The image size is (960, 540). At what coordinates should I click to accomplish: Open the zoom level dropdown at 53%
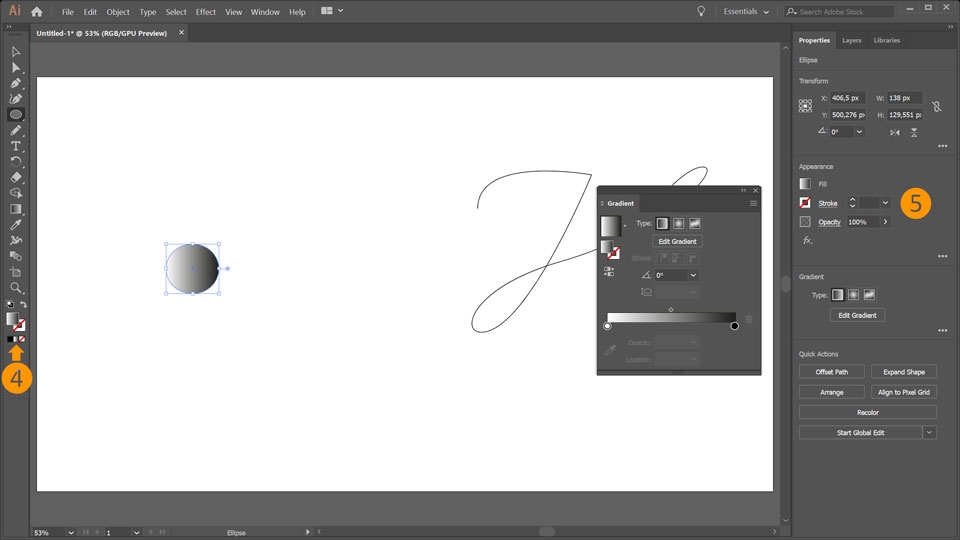[x=71, y=533]
